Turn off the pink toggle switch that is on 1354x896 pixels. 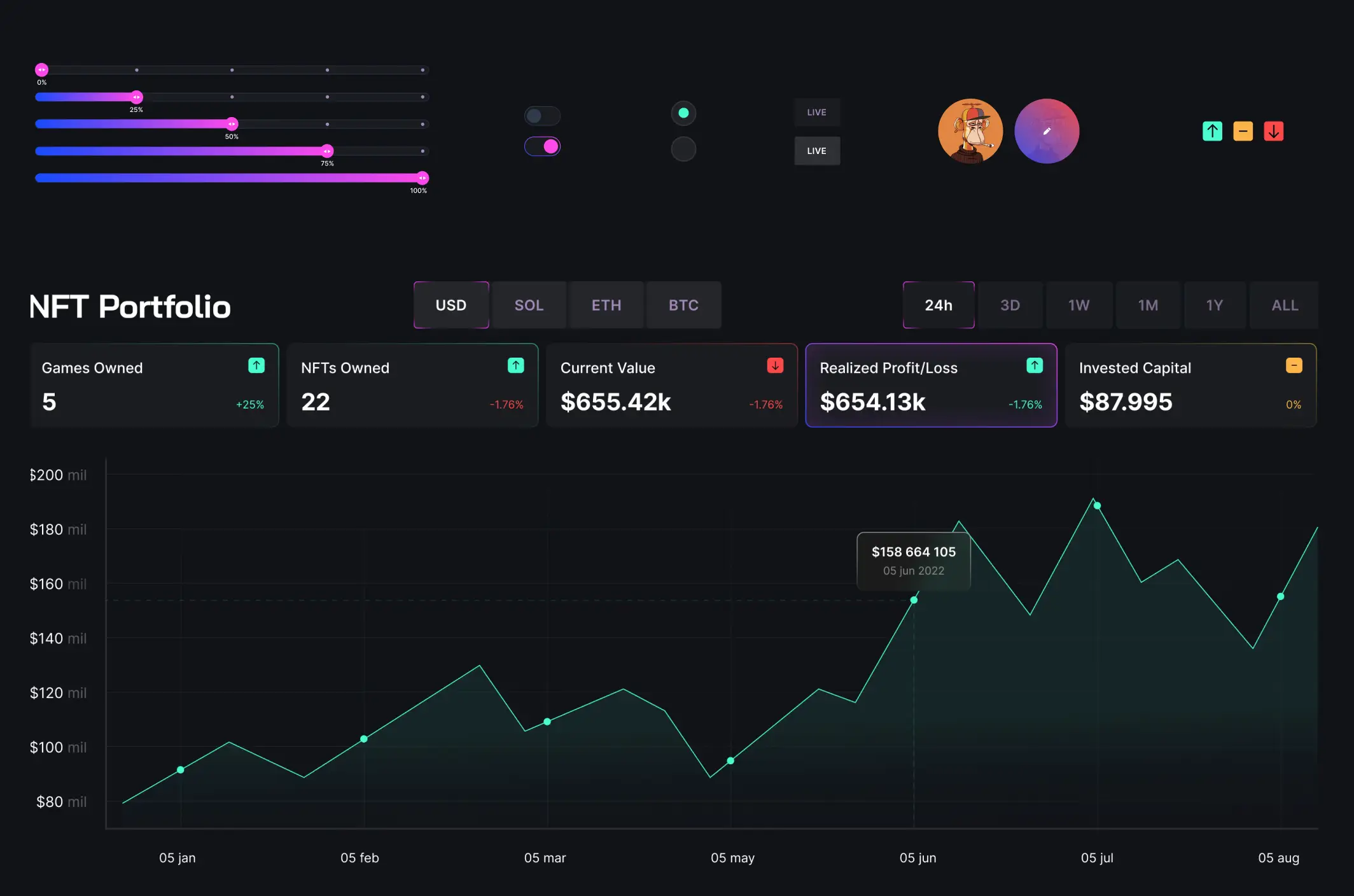(x=542, y=146)
